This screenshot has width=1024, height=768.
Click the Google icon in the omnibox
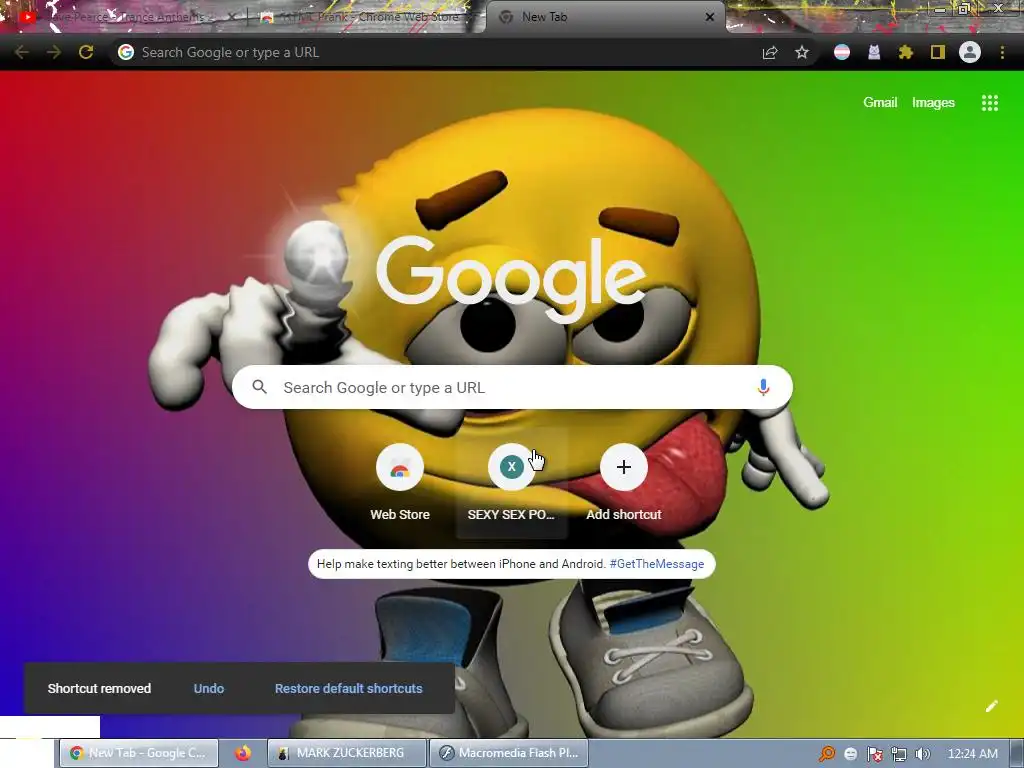tap(126, 52)
